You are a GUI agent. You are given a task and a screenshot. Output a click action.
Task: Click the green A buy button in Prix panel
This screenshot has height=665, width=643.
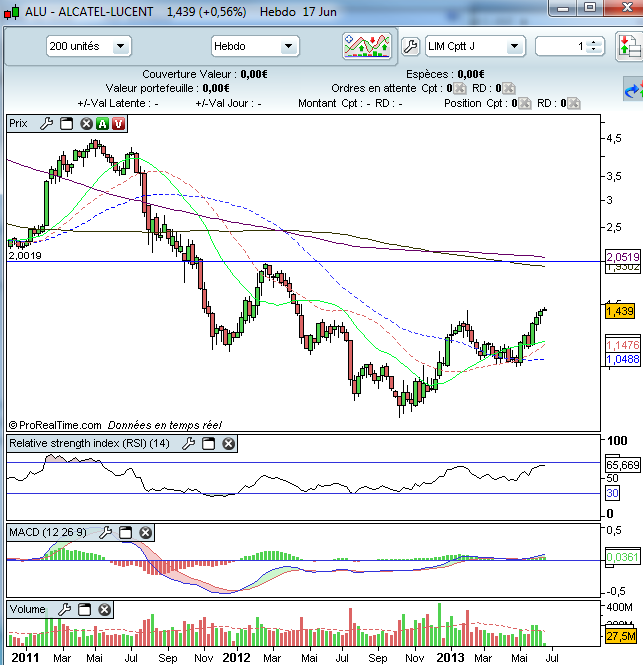[102, 124]
